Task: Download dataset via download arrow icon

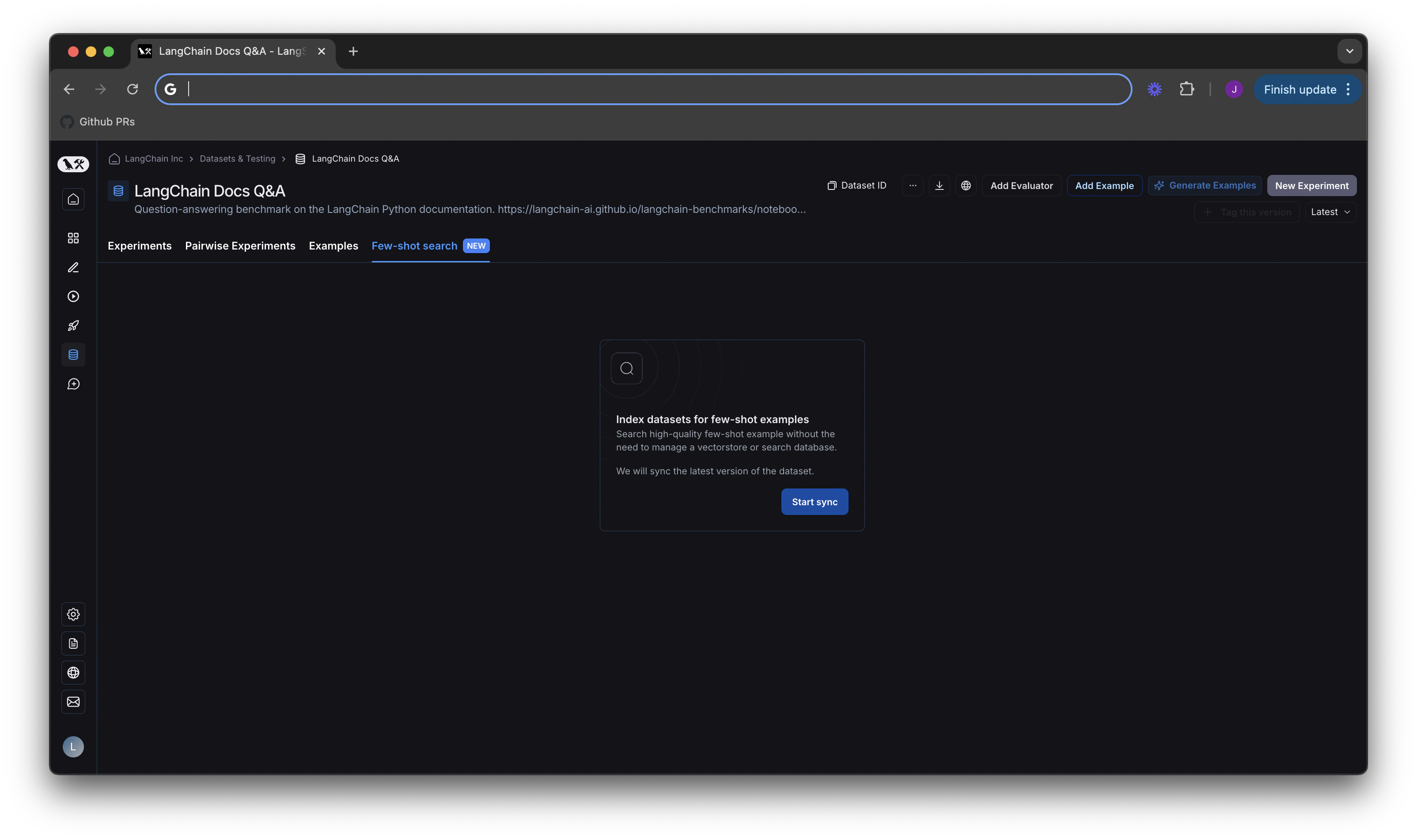Action: [939, 185]
